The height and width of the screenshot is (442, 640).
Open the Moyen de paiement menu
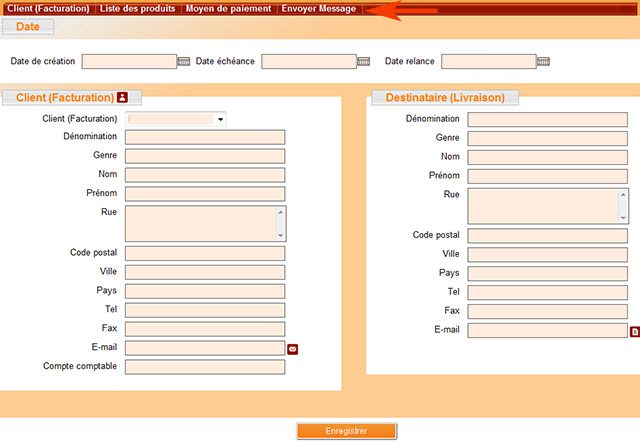click(x=229, y=9)
